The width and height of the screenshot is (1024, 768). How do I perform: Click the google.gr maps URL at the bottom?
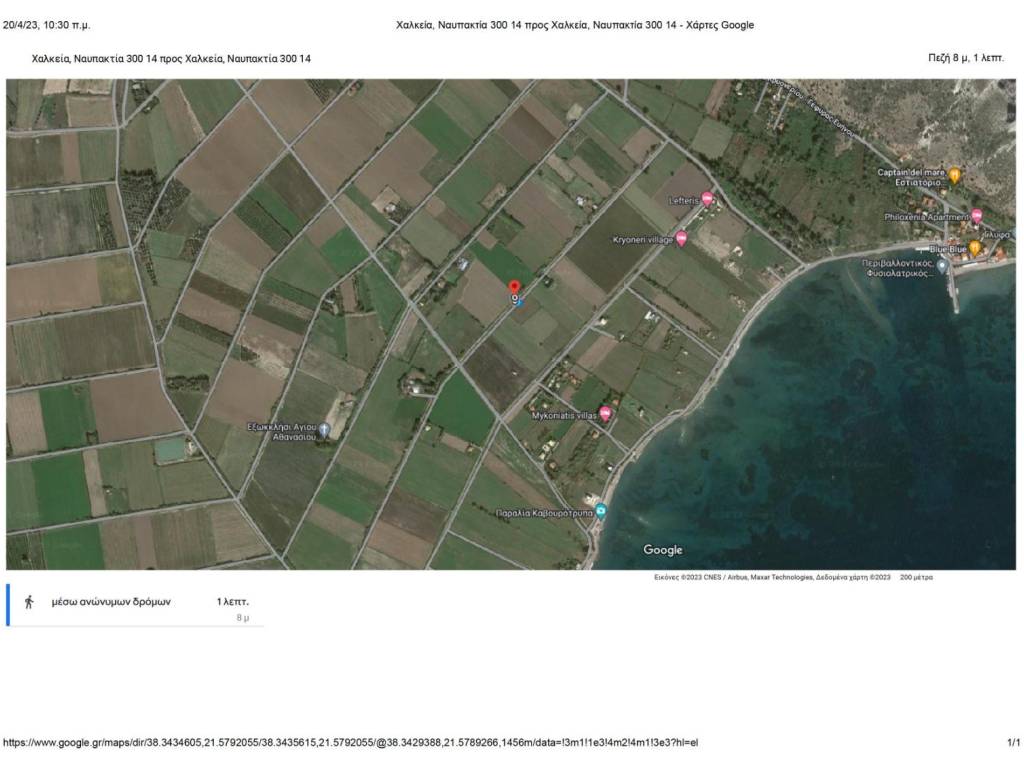[350, 743]
